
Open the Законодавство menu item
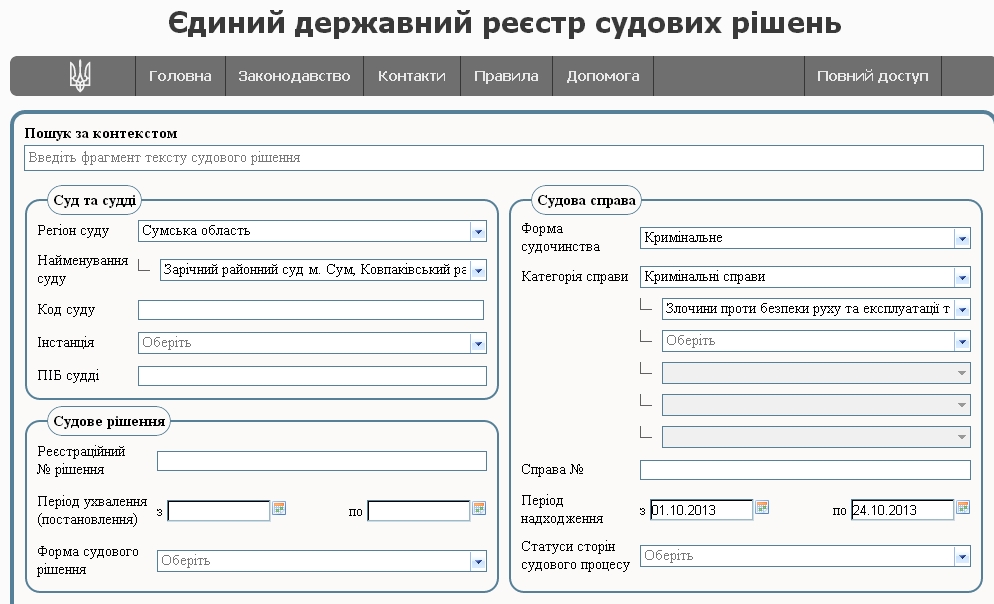(x=294, y=76)
